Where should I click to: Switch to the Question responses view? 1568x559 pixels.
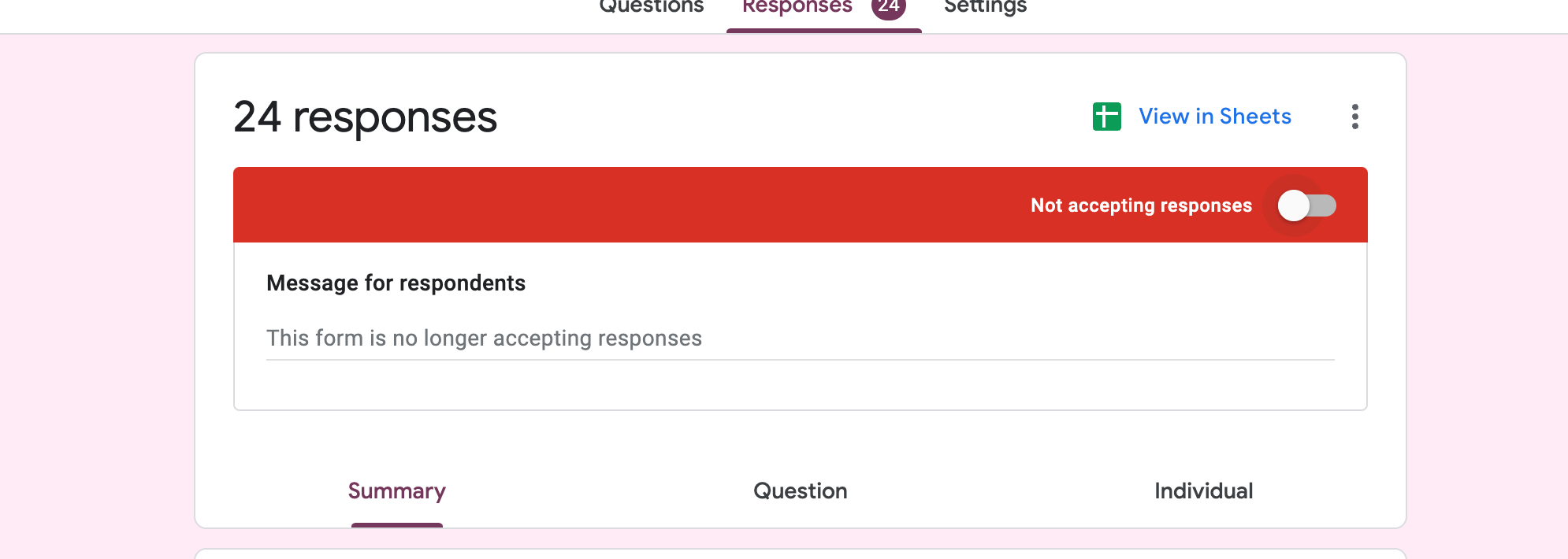(800, 491)
